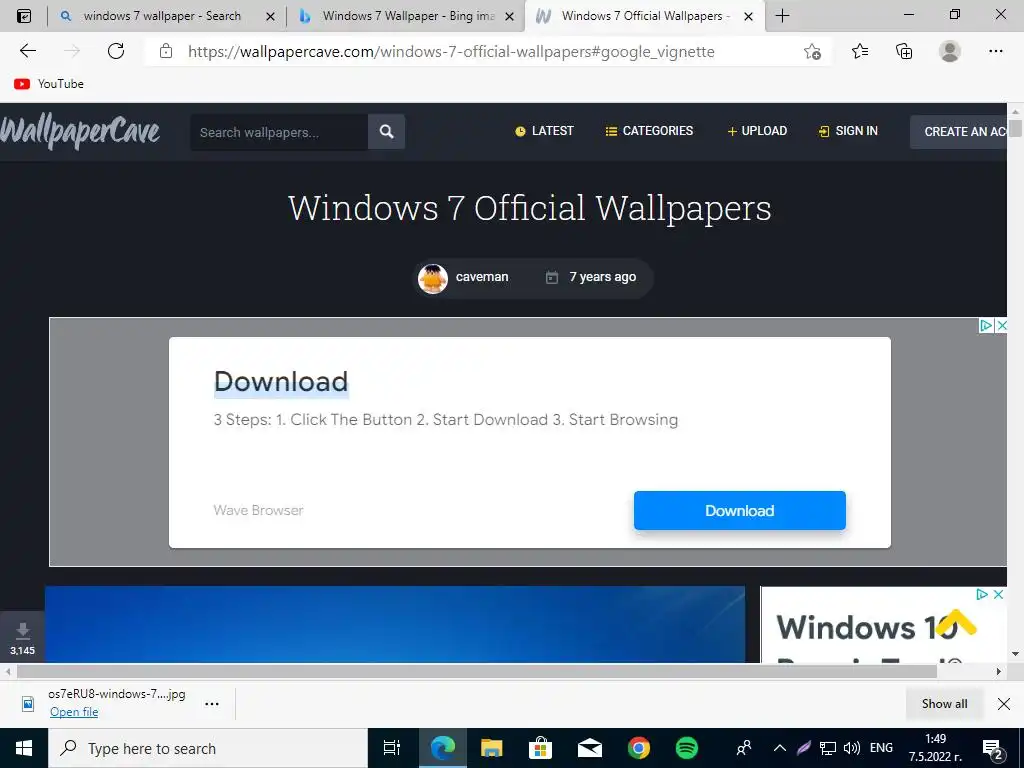Open Mail app from taskbar
Image resolution: width=1024 pixels, height=768 pixels.
click(590, 748)
